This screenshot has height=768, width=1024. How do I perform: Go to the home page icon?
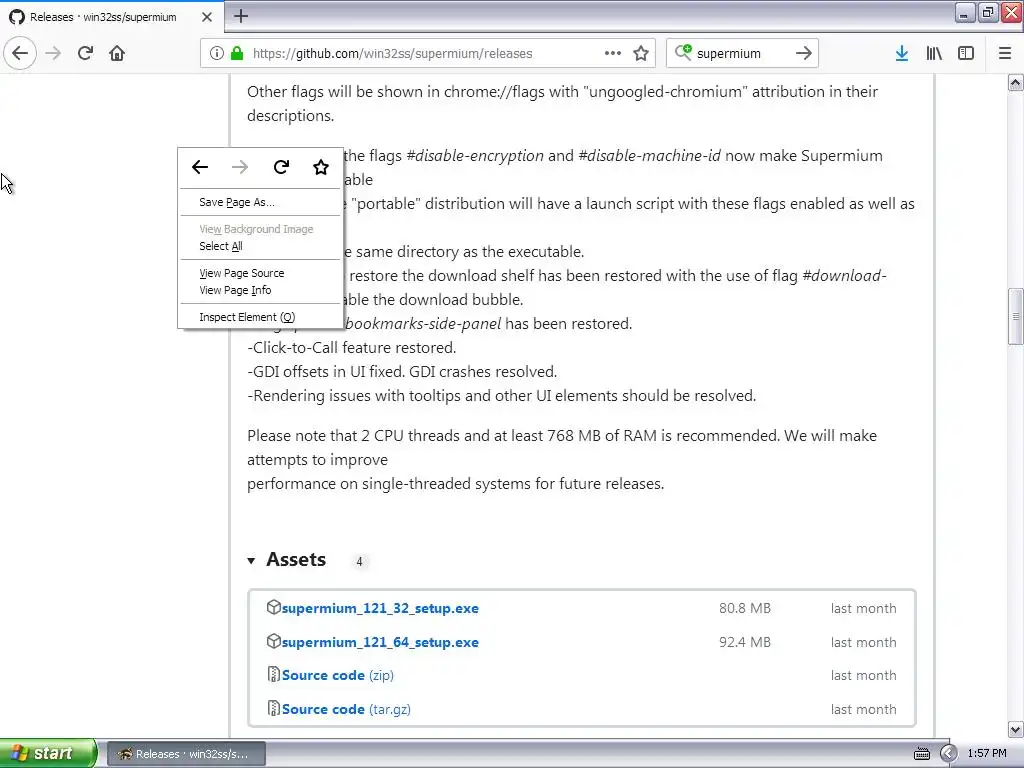[117, 53]
